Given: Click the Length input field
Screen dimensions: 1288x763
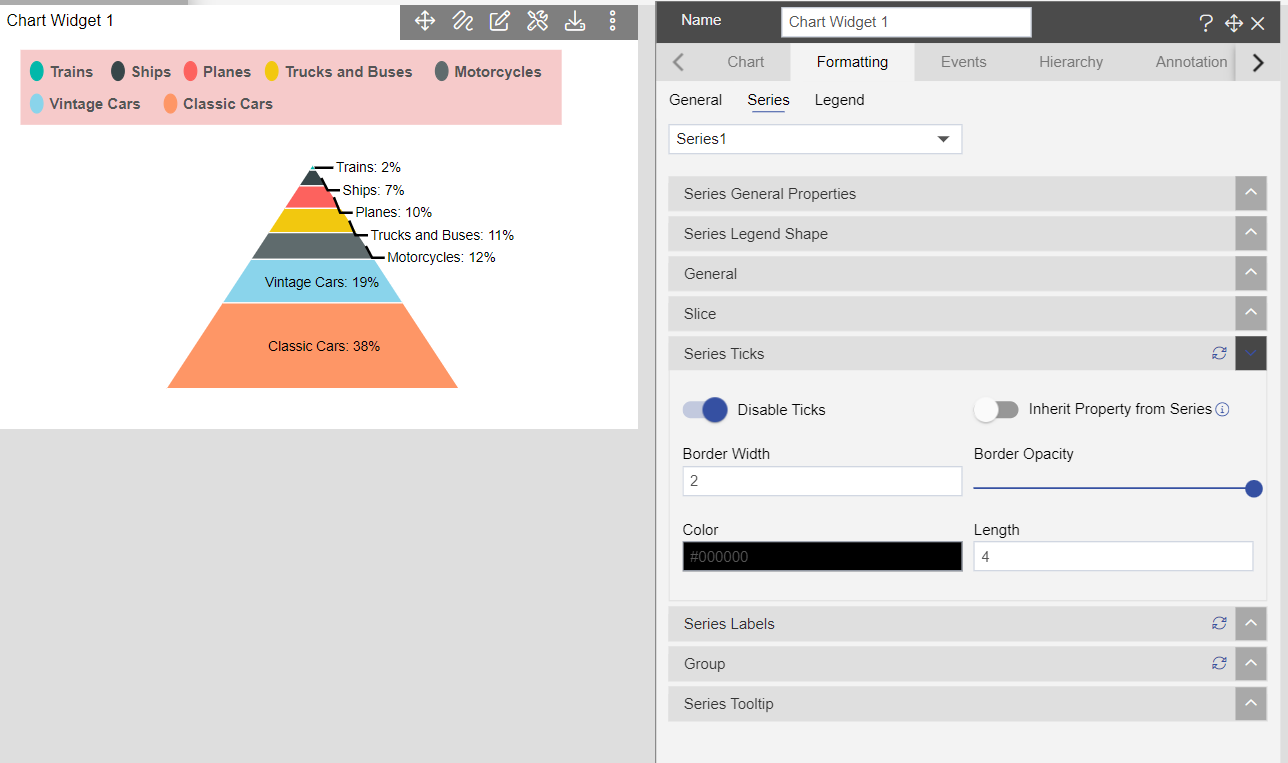Looking at the screenshot, I should tap(1113, 556).
